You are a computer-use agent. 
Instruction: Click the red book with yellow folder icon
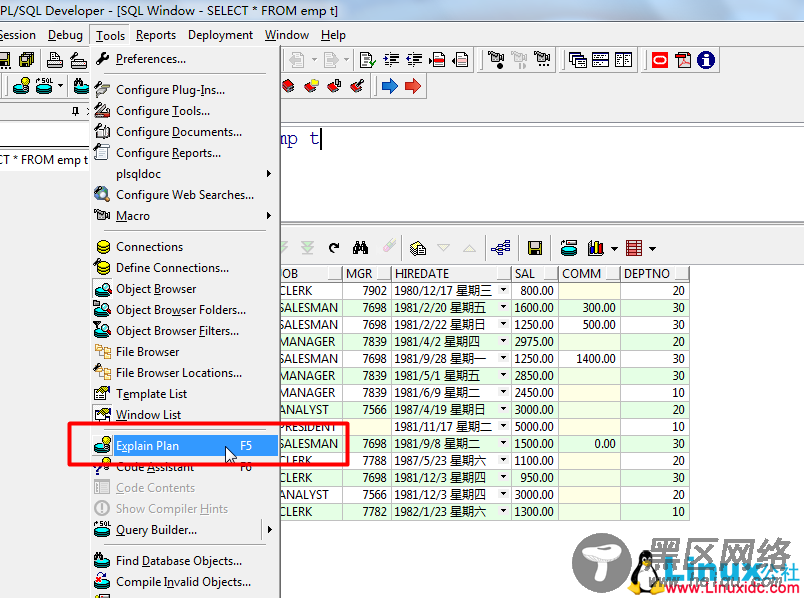311,86
